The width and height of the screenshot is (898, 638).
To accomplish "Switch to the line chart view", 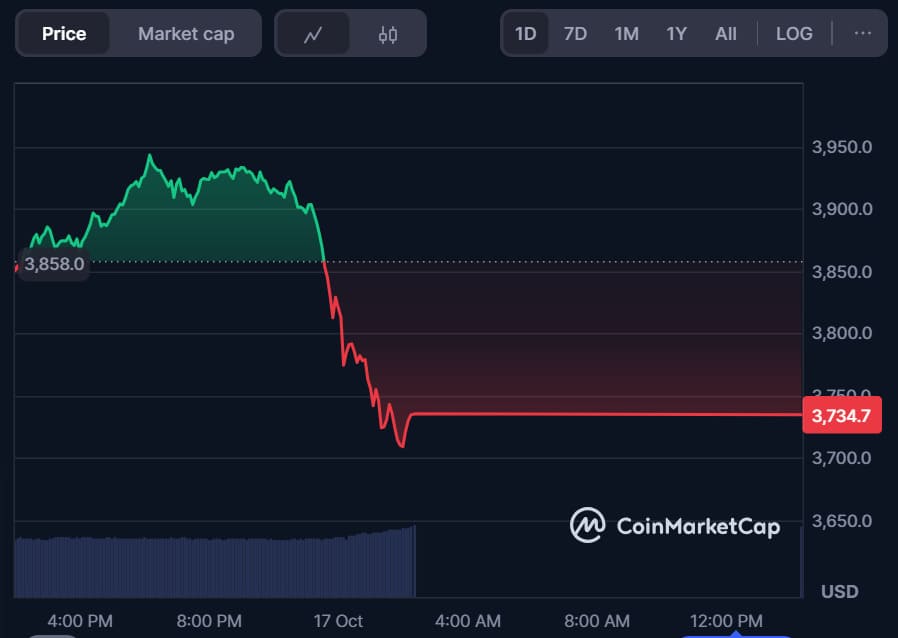I will (x=313, y=34).
